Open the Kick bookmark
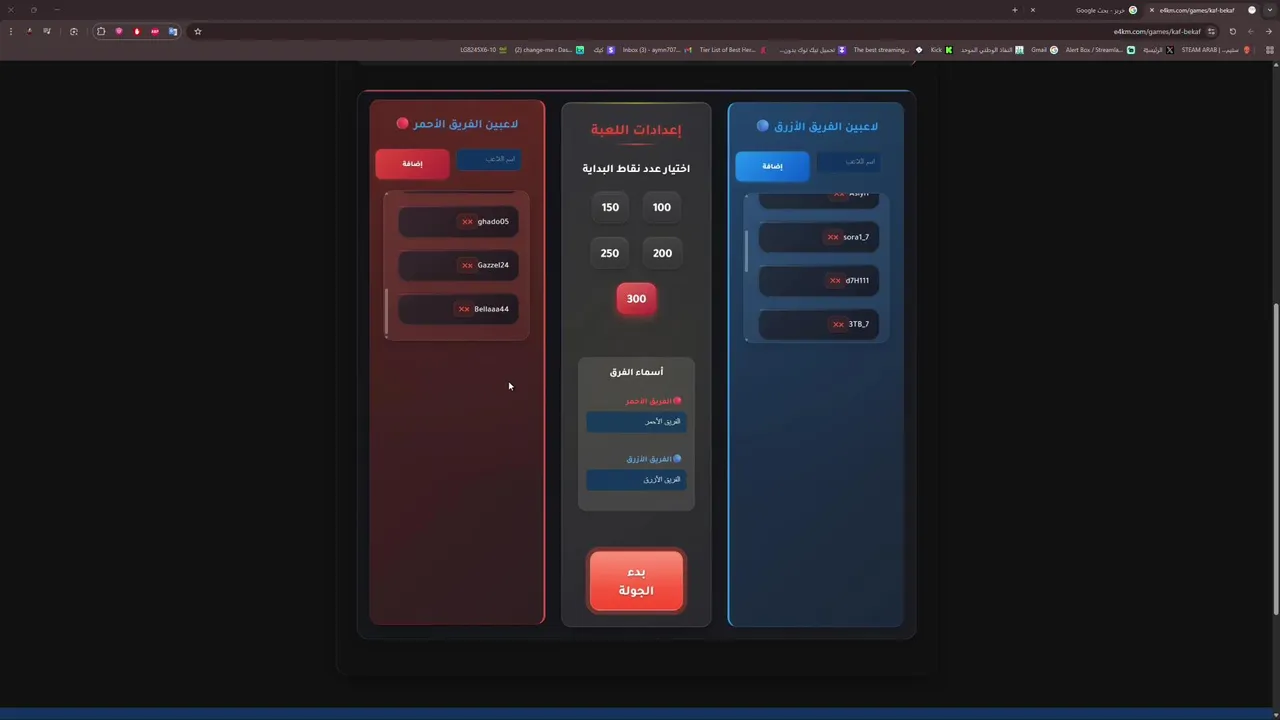 [x=942, y=50]
